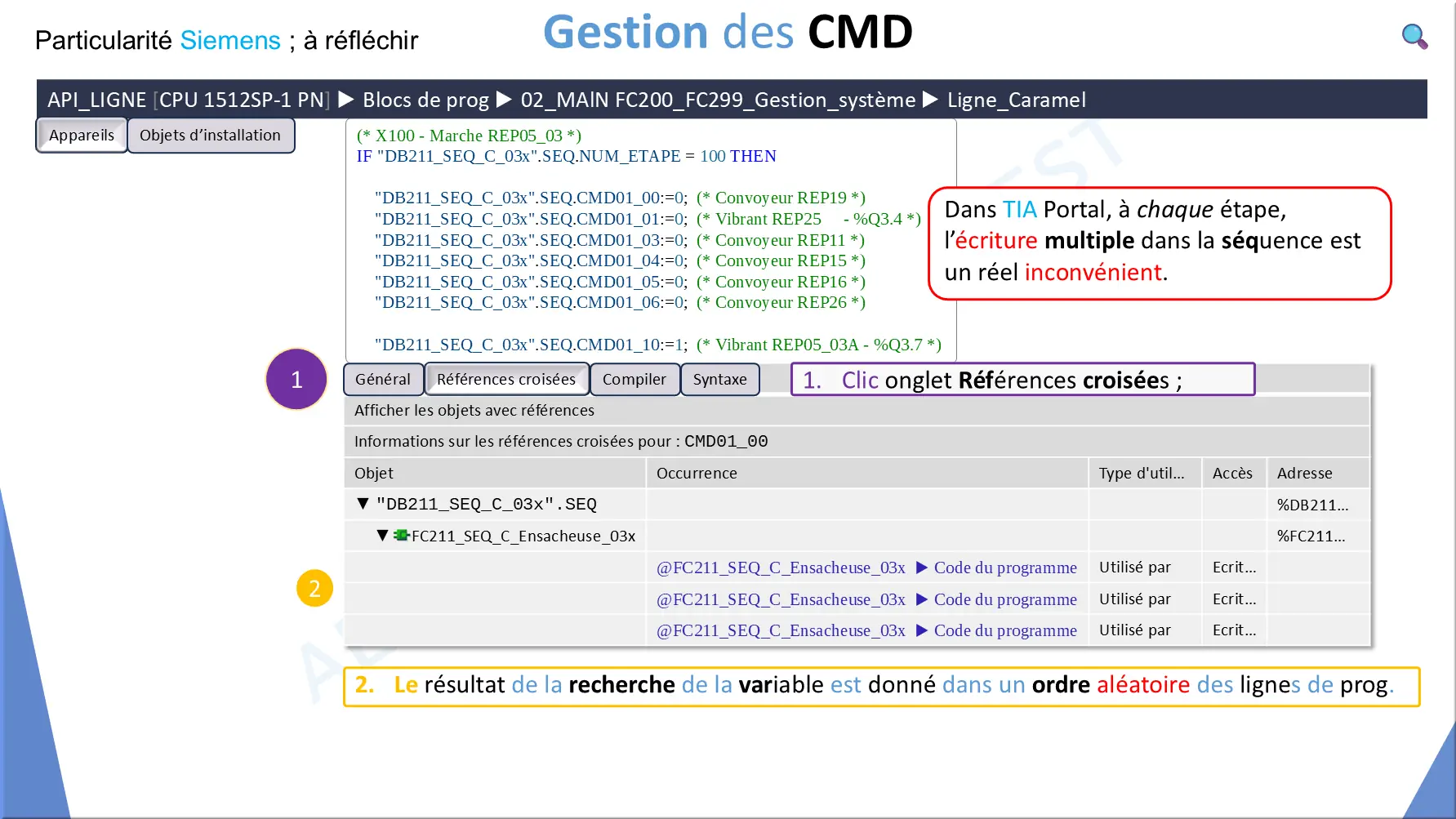Click breadcrumb arrow before Blocs de prog
The image size is (1456, 819).
346,100
